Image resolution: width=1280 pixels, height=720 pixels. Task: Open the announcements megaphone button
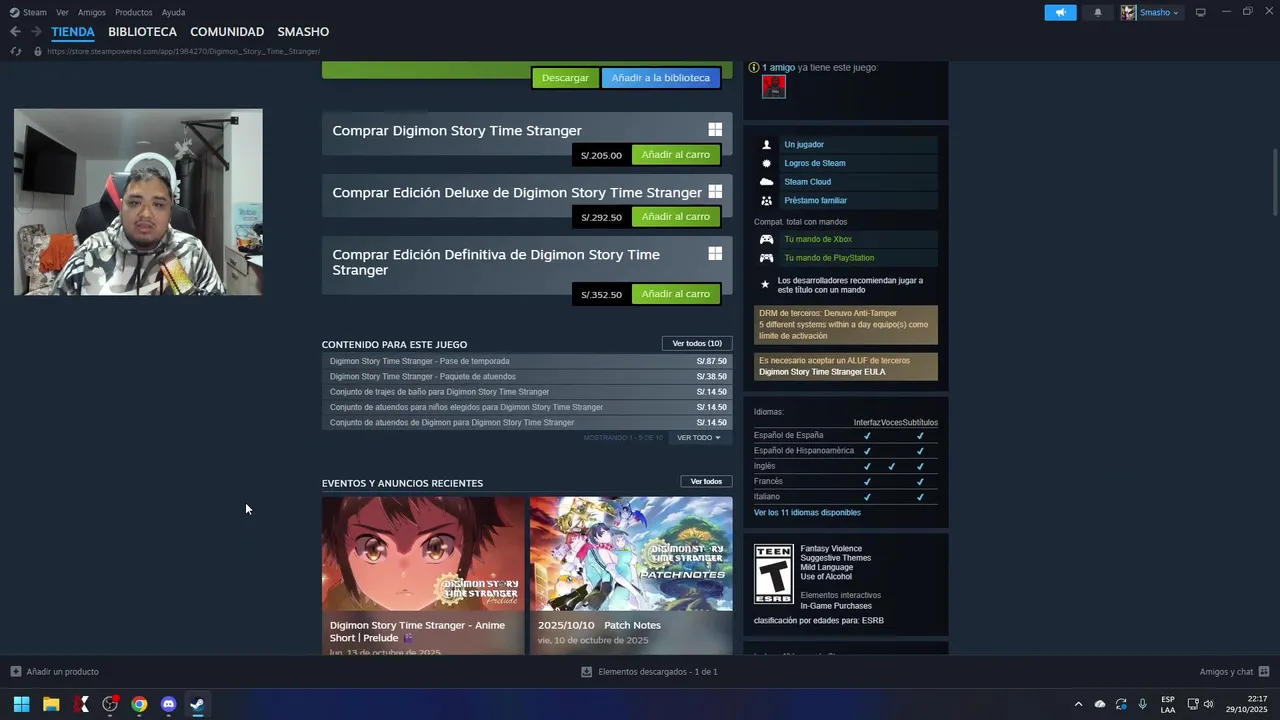[1060, 12]
